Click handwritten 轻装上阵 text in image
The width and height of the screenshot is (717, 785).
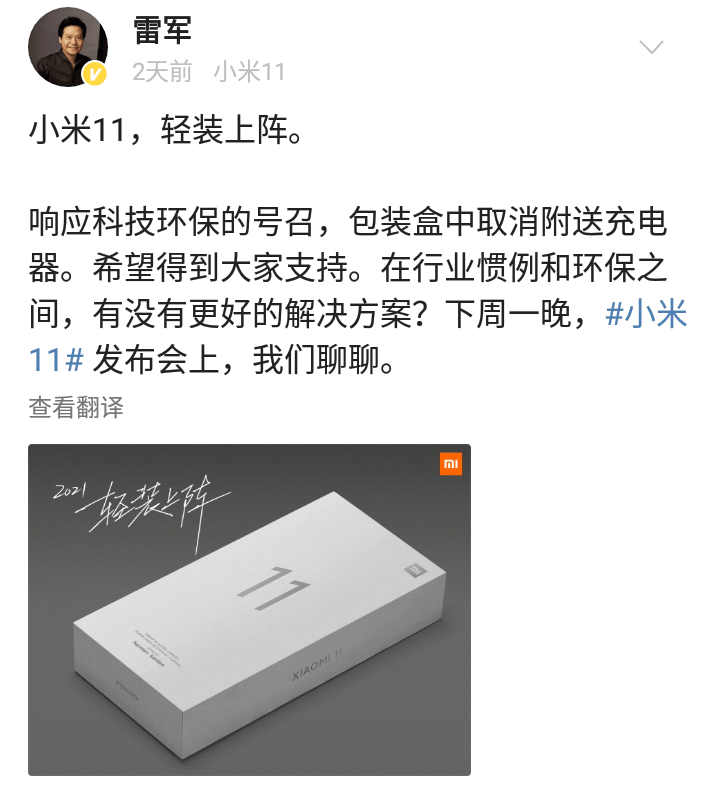pyautogui.click(x=155, y=511)
